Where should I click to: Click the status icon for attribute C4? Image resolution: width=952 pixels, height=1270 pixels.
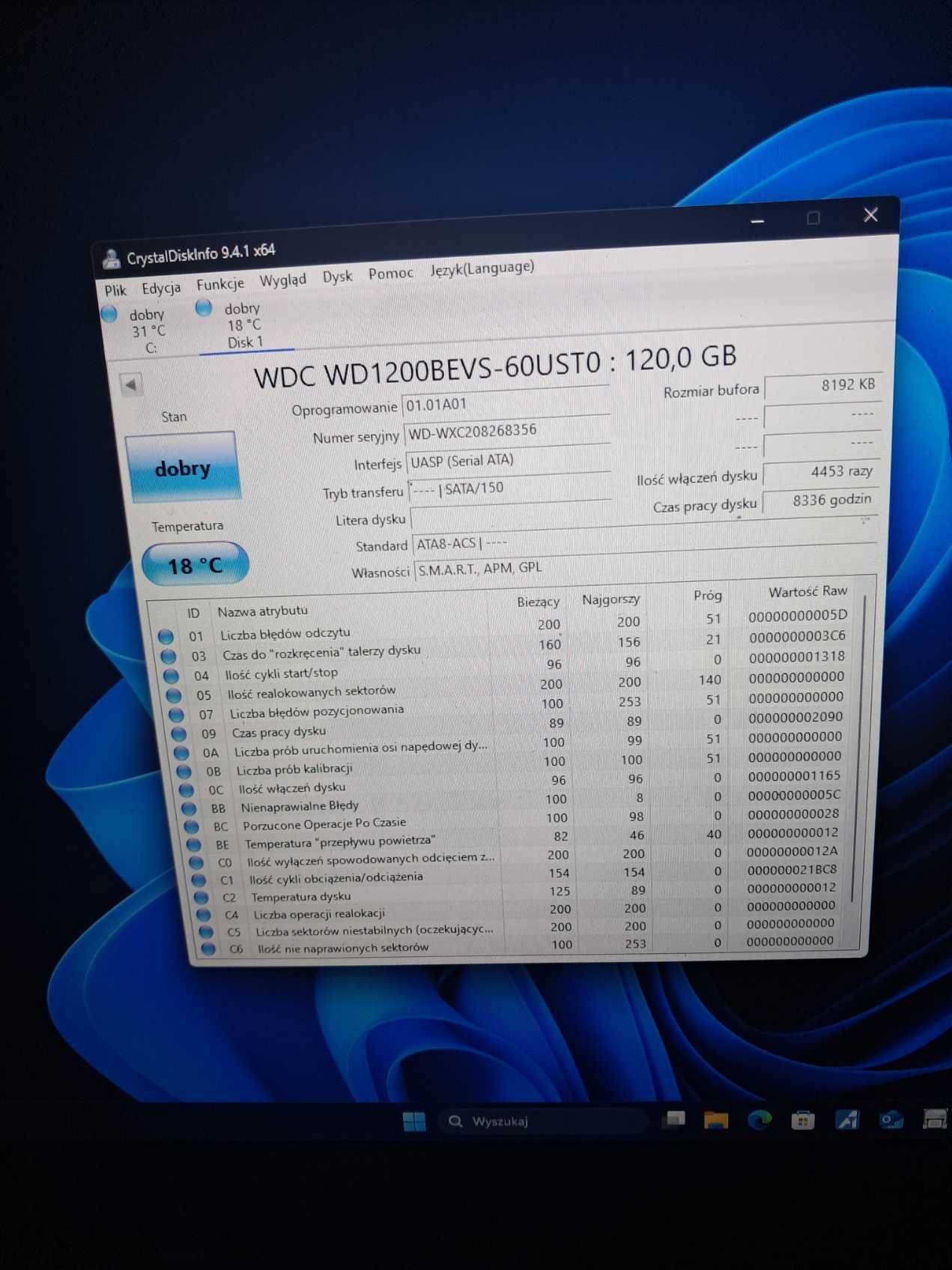click(203, 915)
